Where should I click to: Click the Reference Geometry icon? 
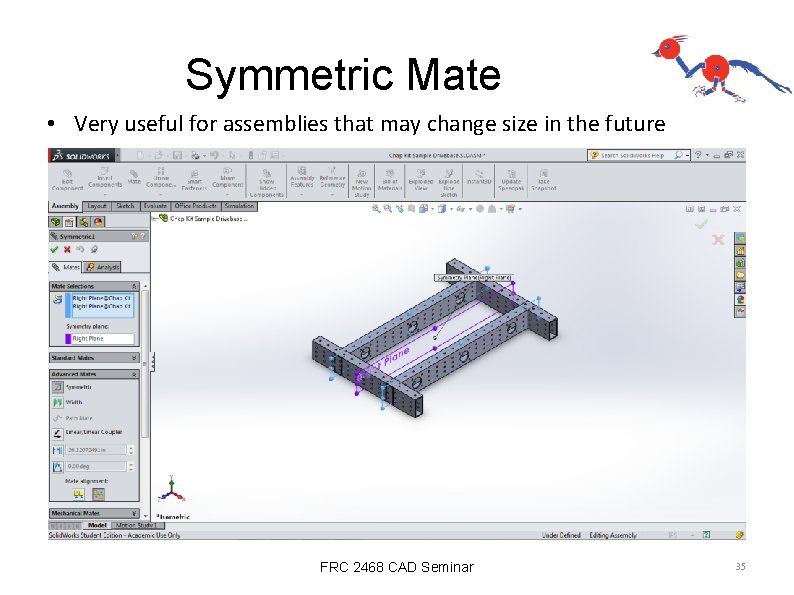pyautogui.click(x=332, y=171)
